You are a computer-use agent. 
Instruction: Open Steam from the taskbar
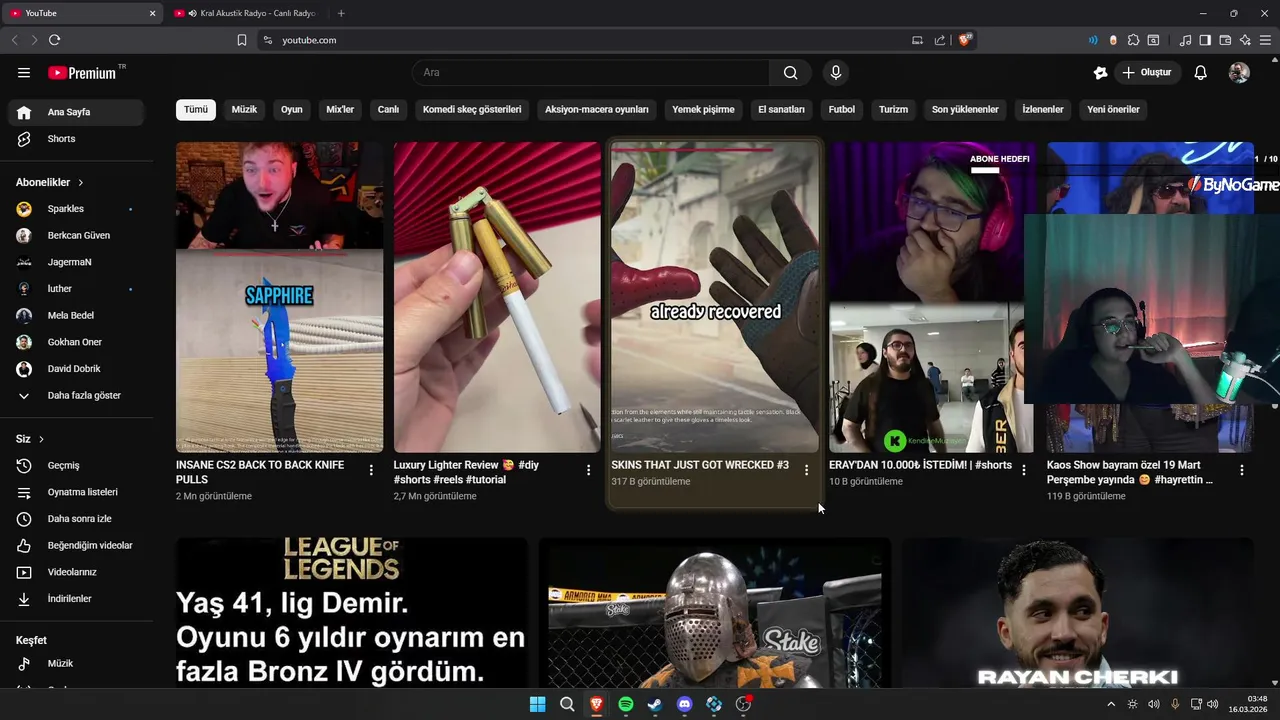(x=654, y=704)
